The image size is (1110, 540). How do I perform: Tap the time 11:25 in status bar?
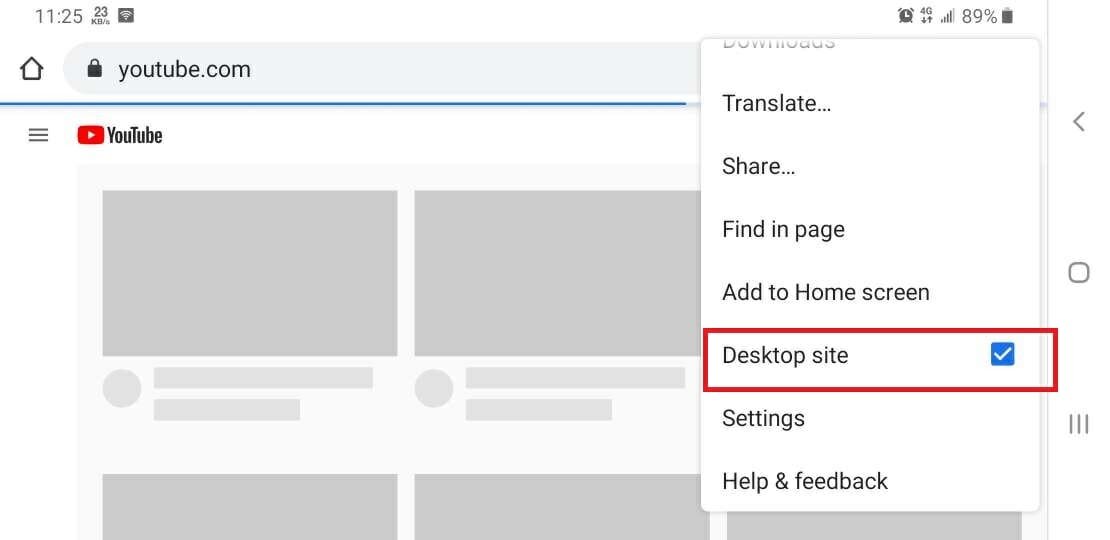tap(59, 16)
